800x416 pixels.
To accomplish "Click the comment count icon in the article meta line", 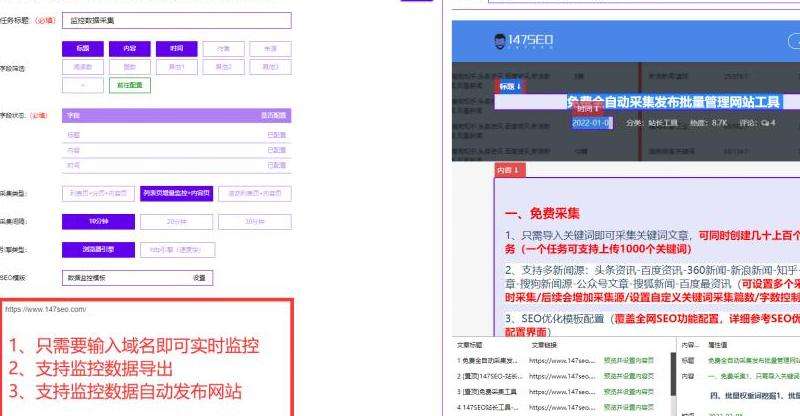I will click(766, 123).
